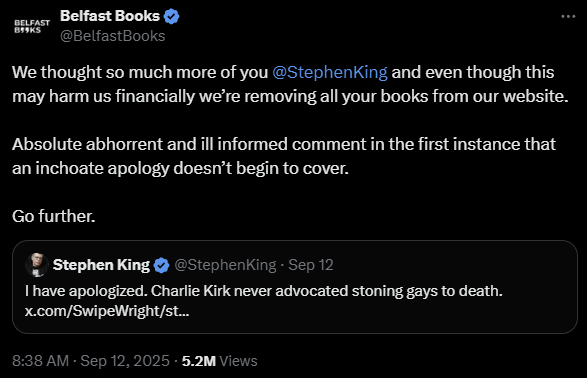The image size is (587, 378).
Task: View the 5.2M Views count
Action: [220, 361]
